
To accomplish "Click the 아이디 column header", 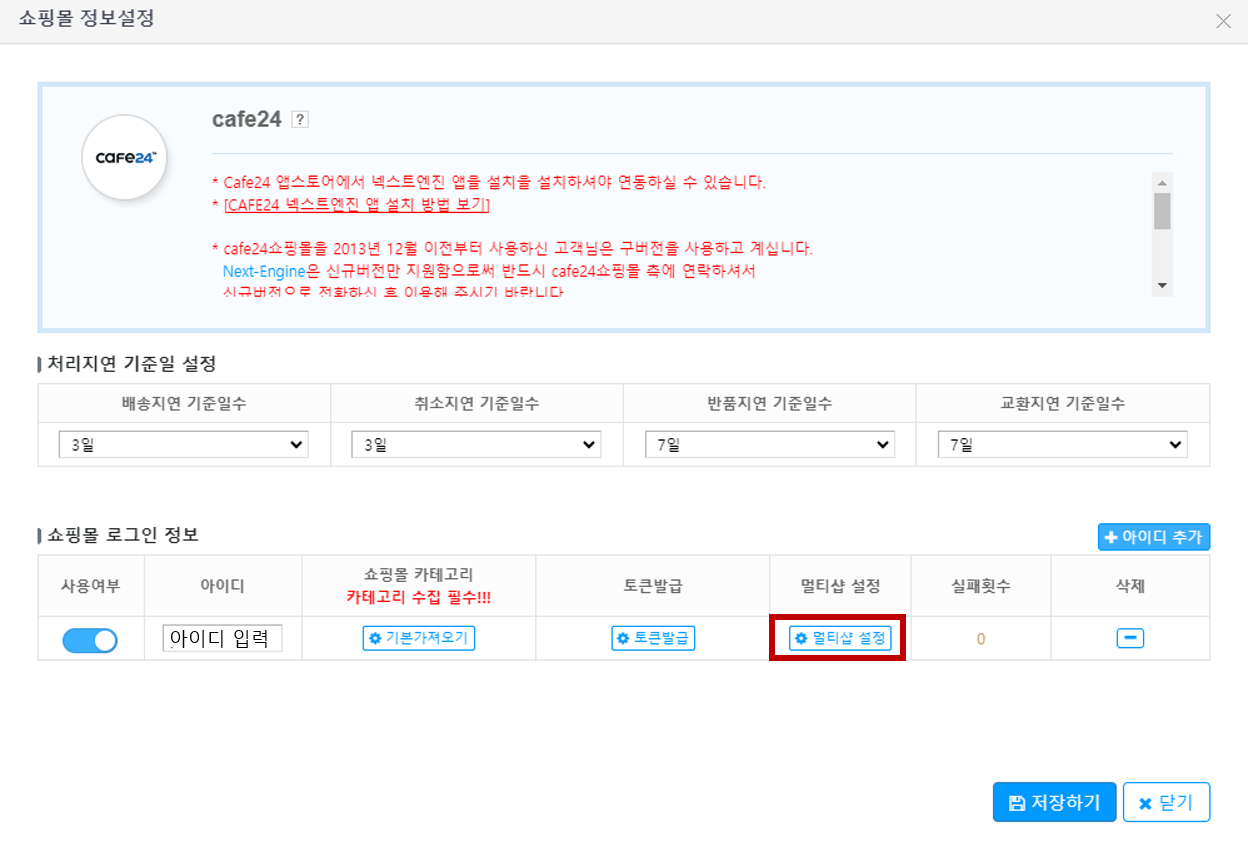I will click(x=223, y=586).
